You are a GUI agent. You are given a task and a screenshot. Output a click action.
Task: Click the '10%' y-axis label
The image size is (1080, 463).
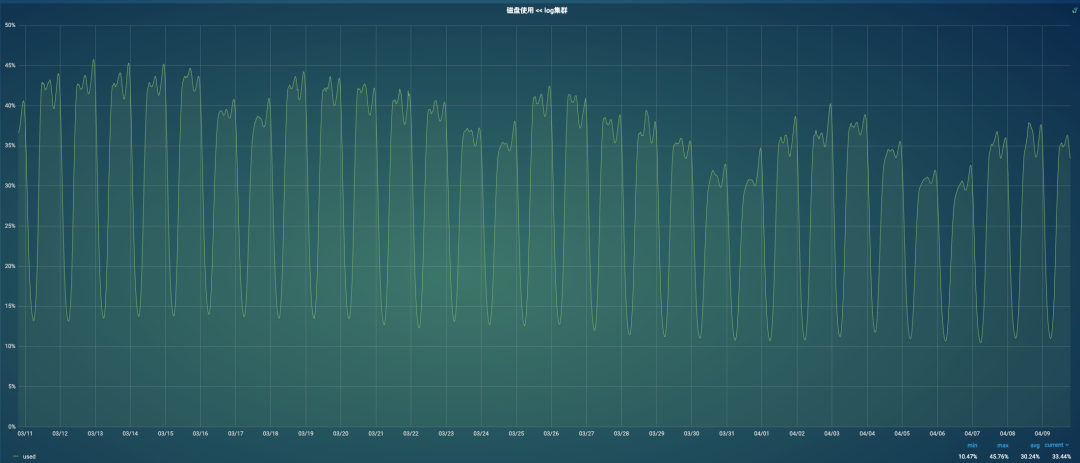point(10,347)
